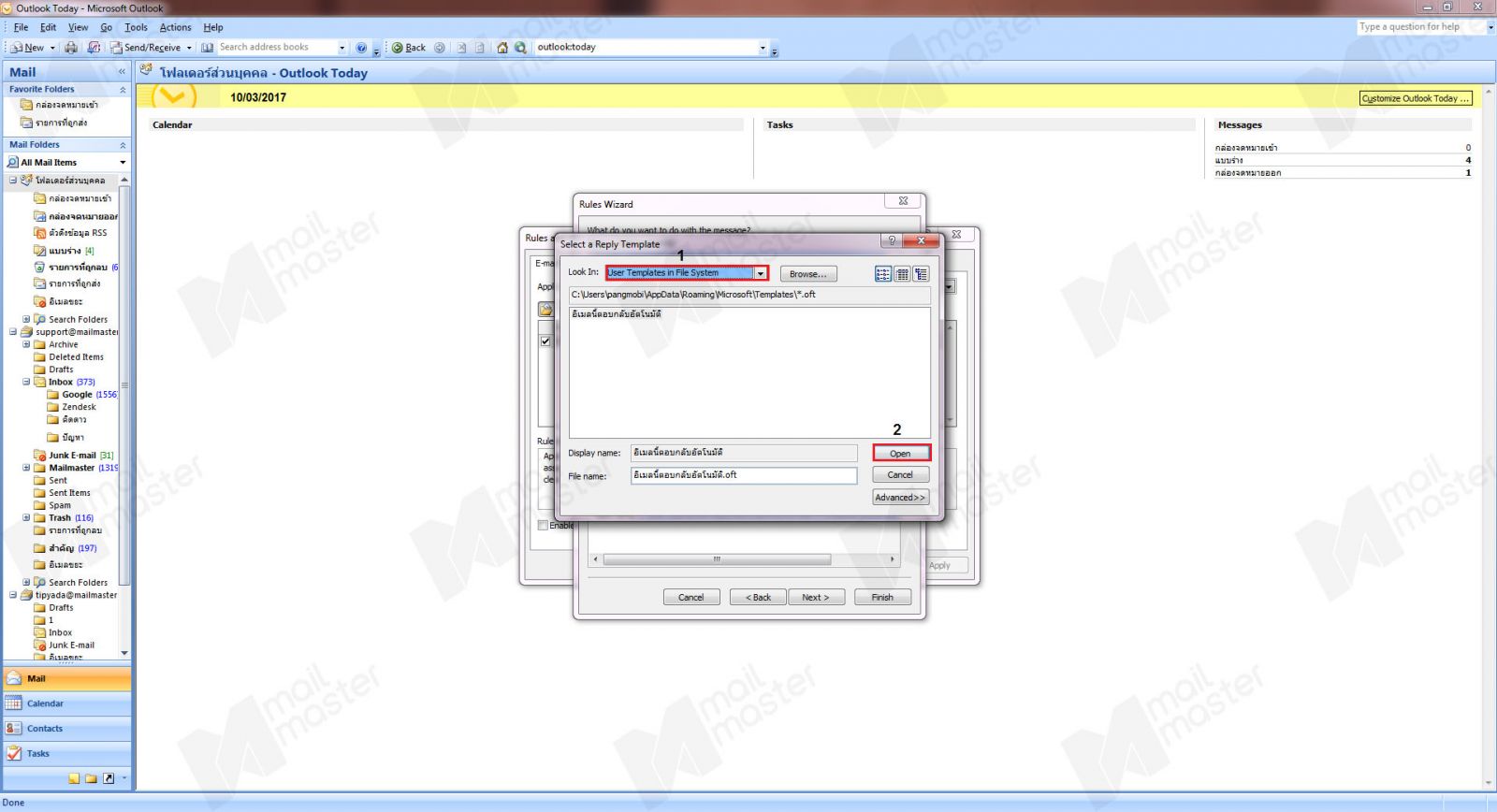Select the details view icon in template dialog

(921, 274)
